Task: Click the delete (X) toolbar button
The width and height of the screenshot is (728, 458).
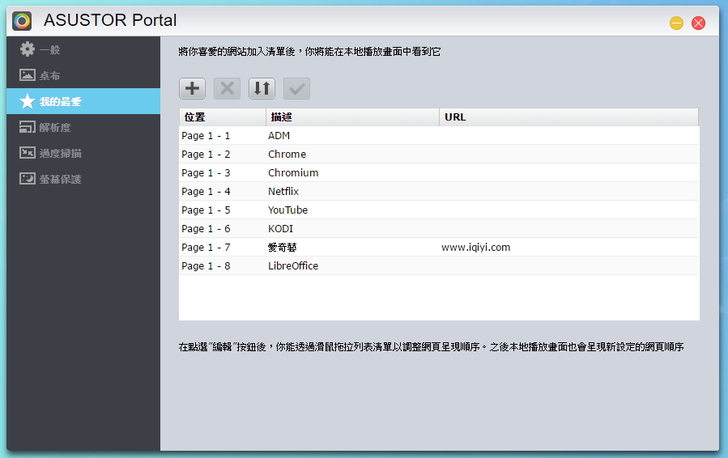Action: pyautogui.click(x=227, y=88)
